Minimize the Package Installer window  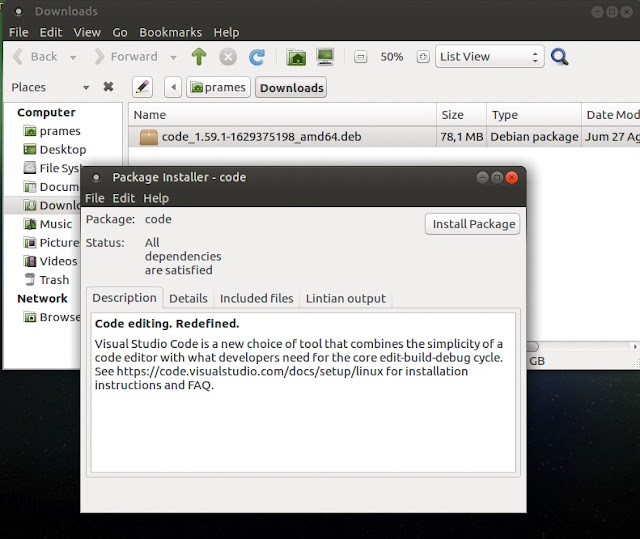pos(482,177)
